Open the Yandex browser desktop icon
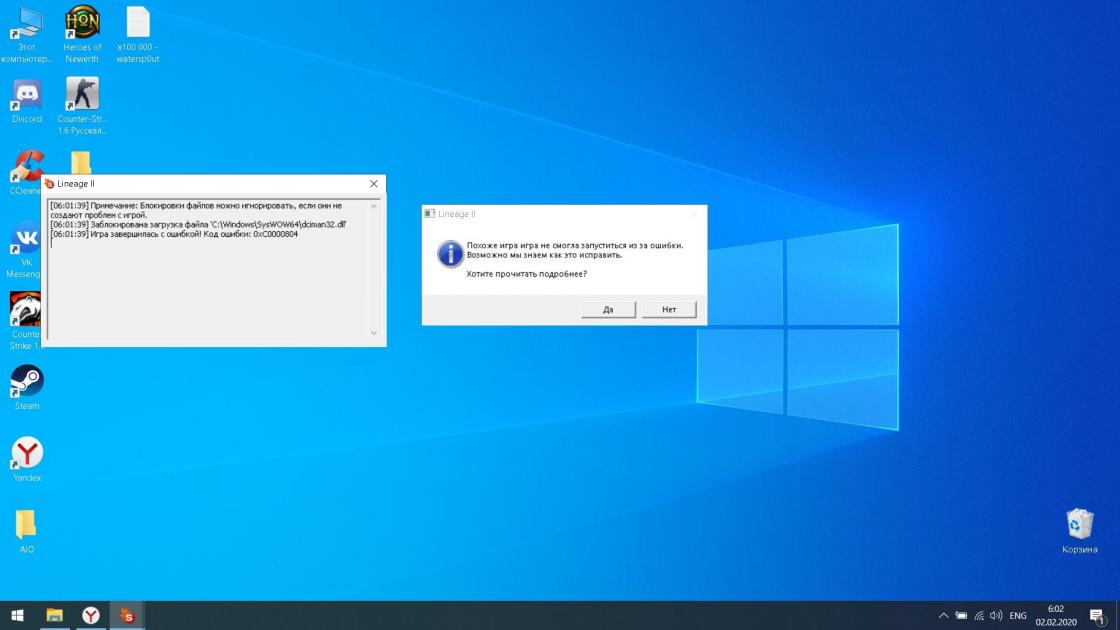 click(x=27, y=453)
